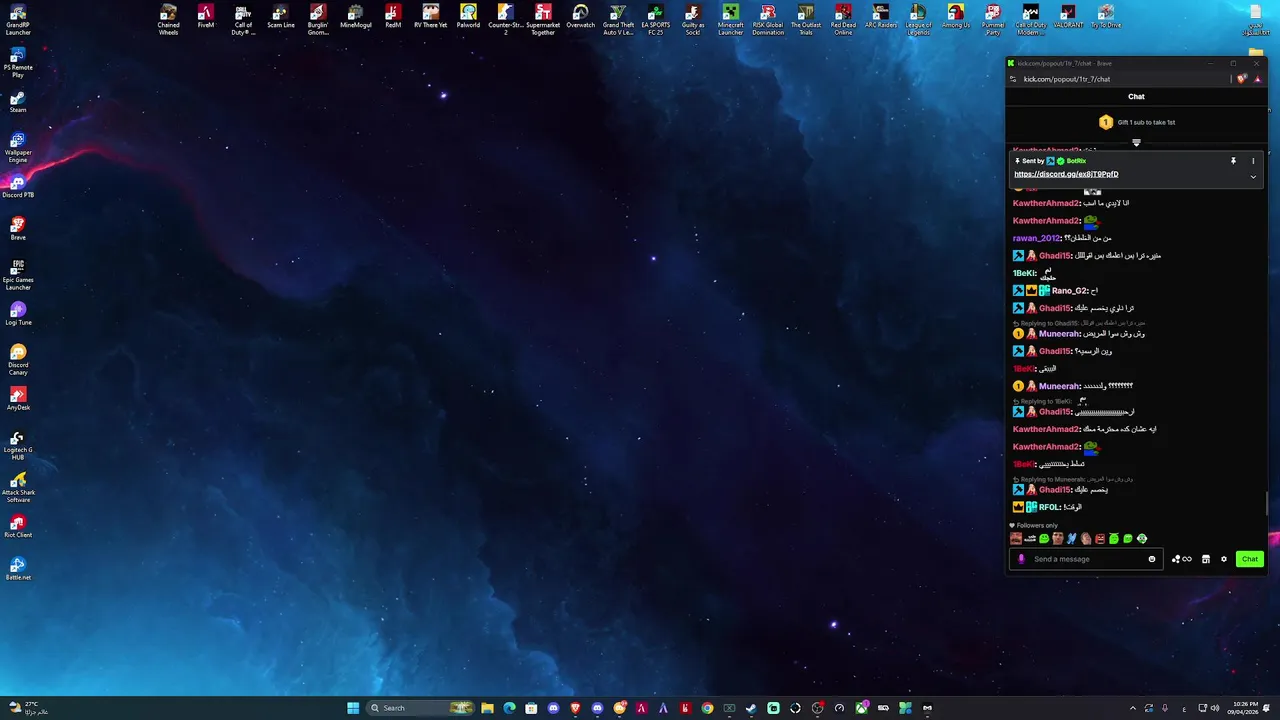Open the RedM desktop icon
The width and height of the screenshot is (1280, 720).
[393, 17]
